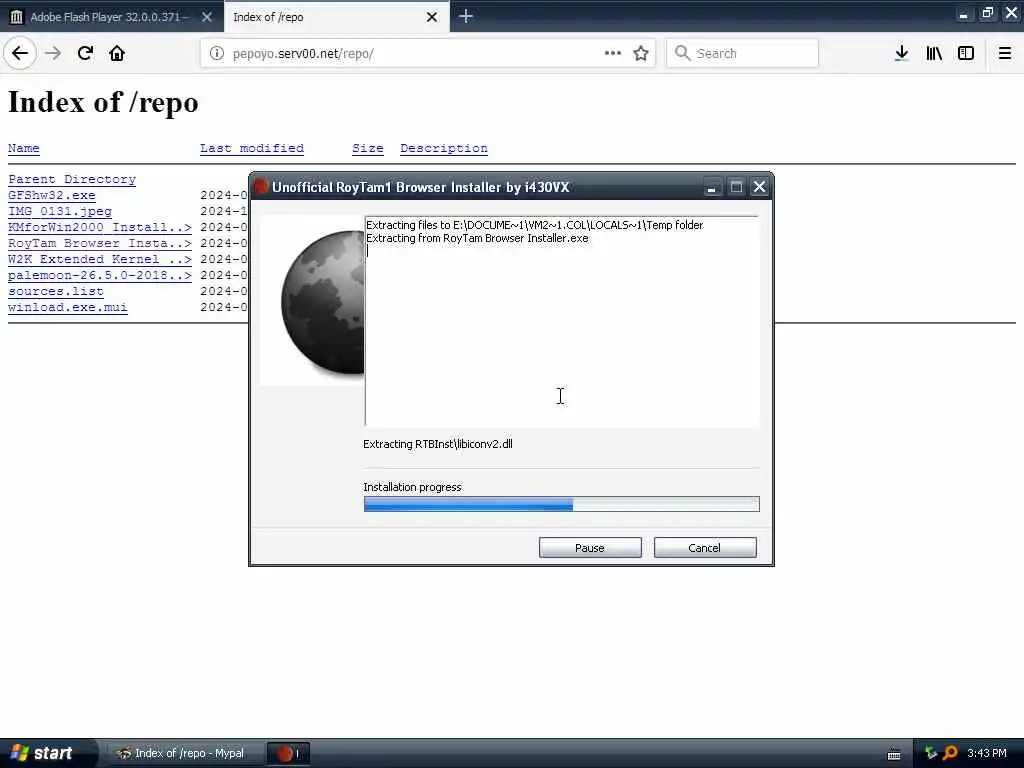Show site information for pepoyo.serv00.net
Screen dimensions: 1024x768
click(x=216, y=54)
